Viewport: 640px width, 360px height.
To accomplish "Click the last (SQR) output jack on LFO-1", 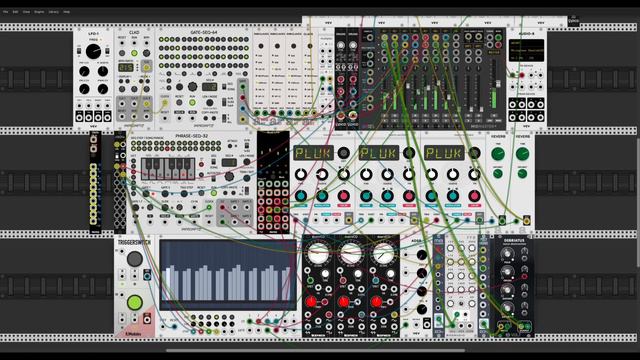I will click(x=107, y=117).
